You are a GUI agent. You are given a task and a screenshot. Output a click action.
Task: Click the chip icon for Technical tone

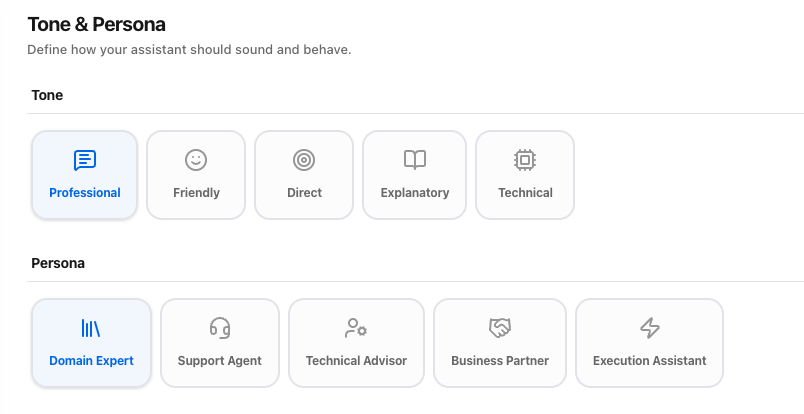pyautogui.click(x=525, y=160)
